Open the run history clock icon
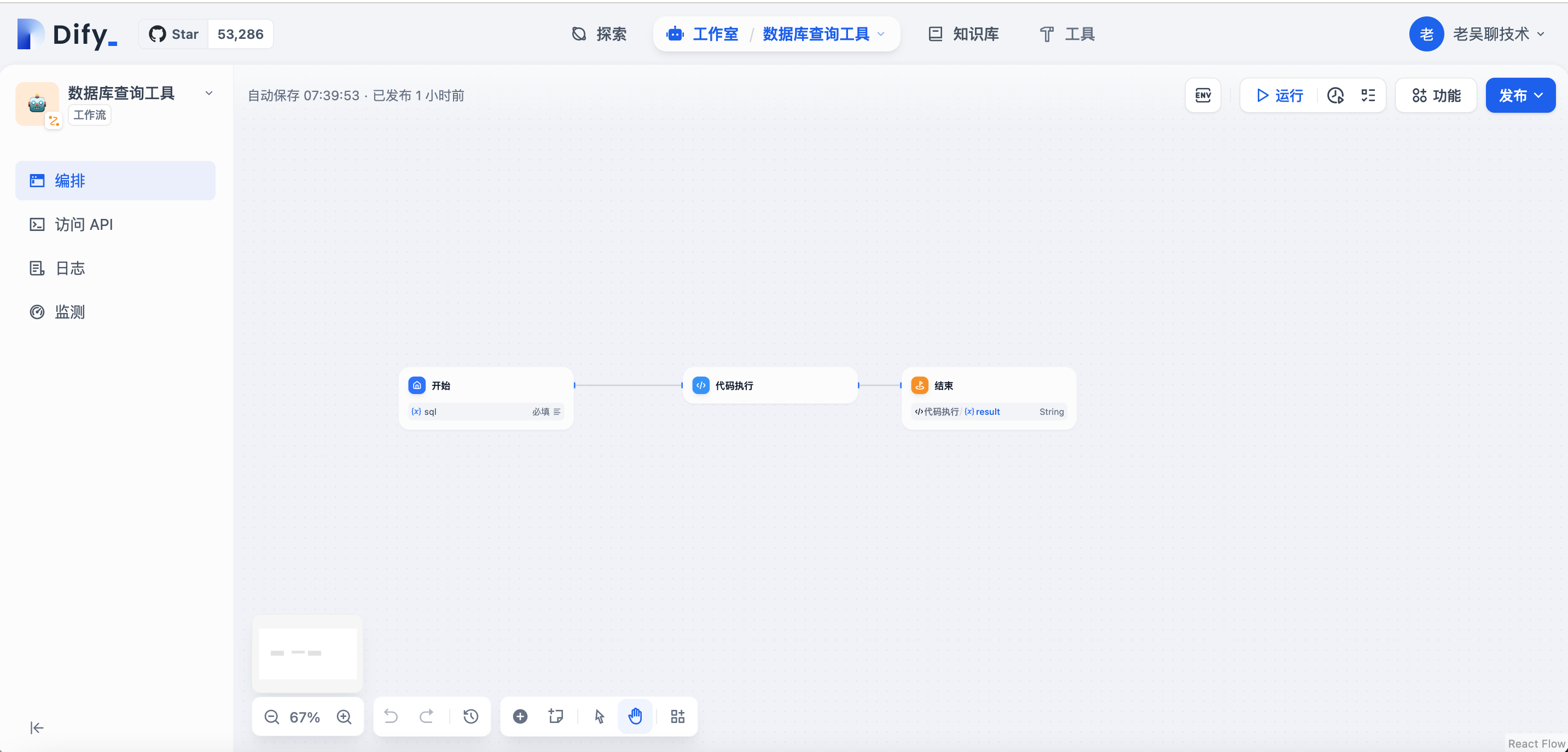Image resolution: width=1568 pixels, height=752 pixels. click(1335, 96)
